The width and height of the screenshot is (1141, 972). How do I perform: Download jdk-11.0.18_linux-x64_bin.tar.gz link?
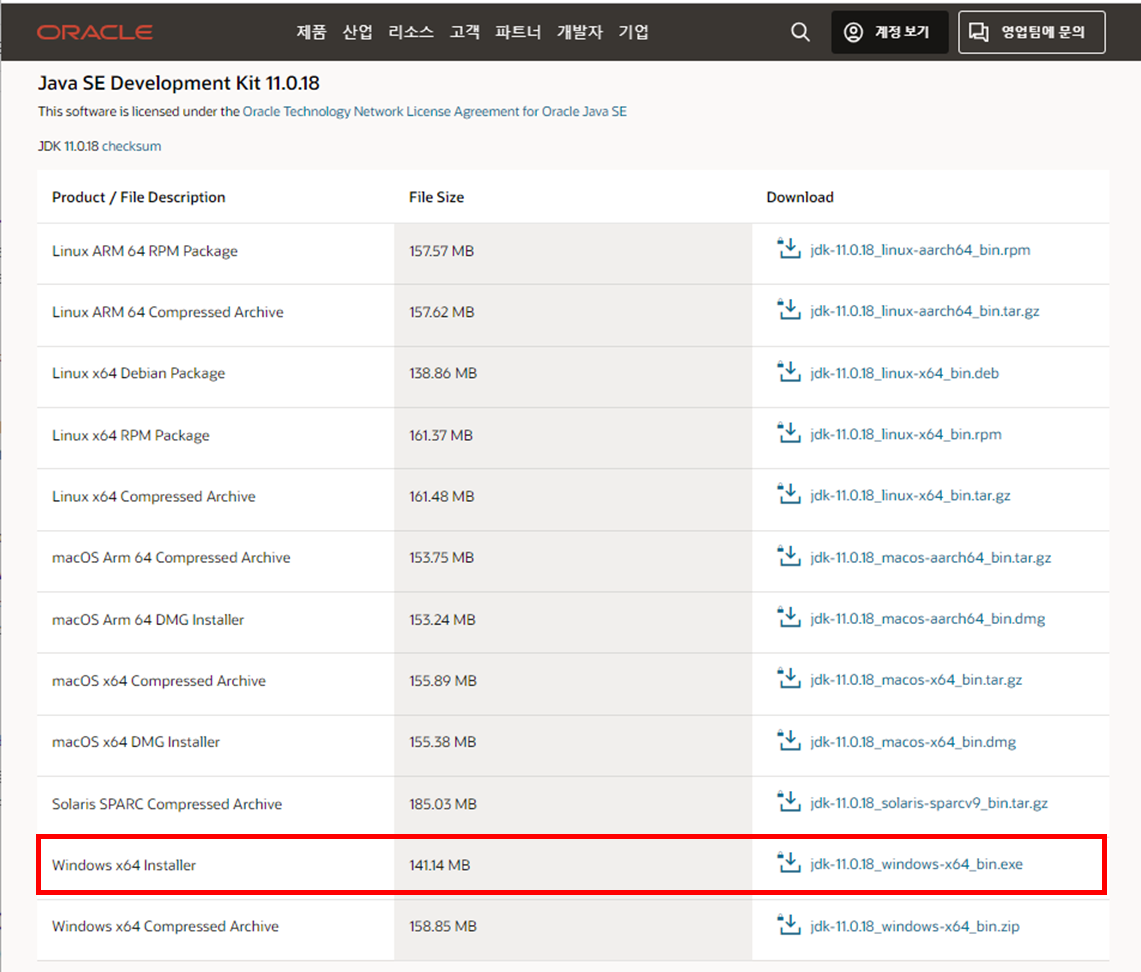(x=910, y=495)
